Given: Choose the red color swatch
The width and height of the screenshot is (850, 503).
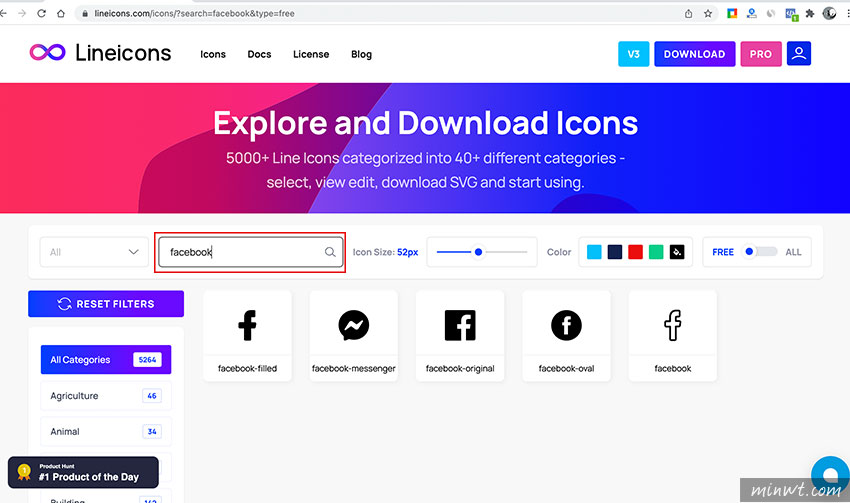Looking at the screenshot, I should [635, 252].
